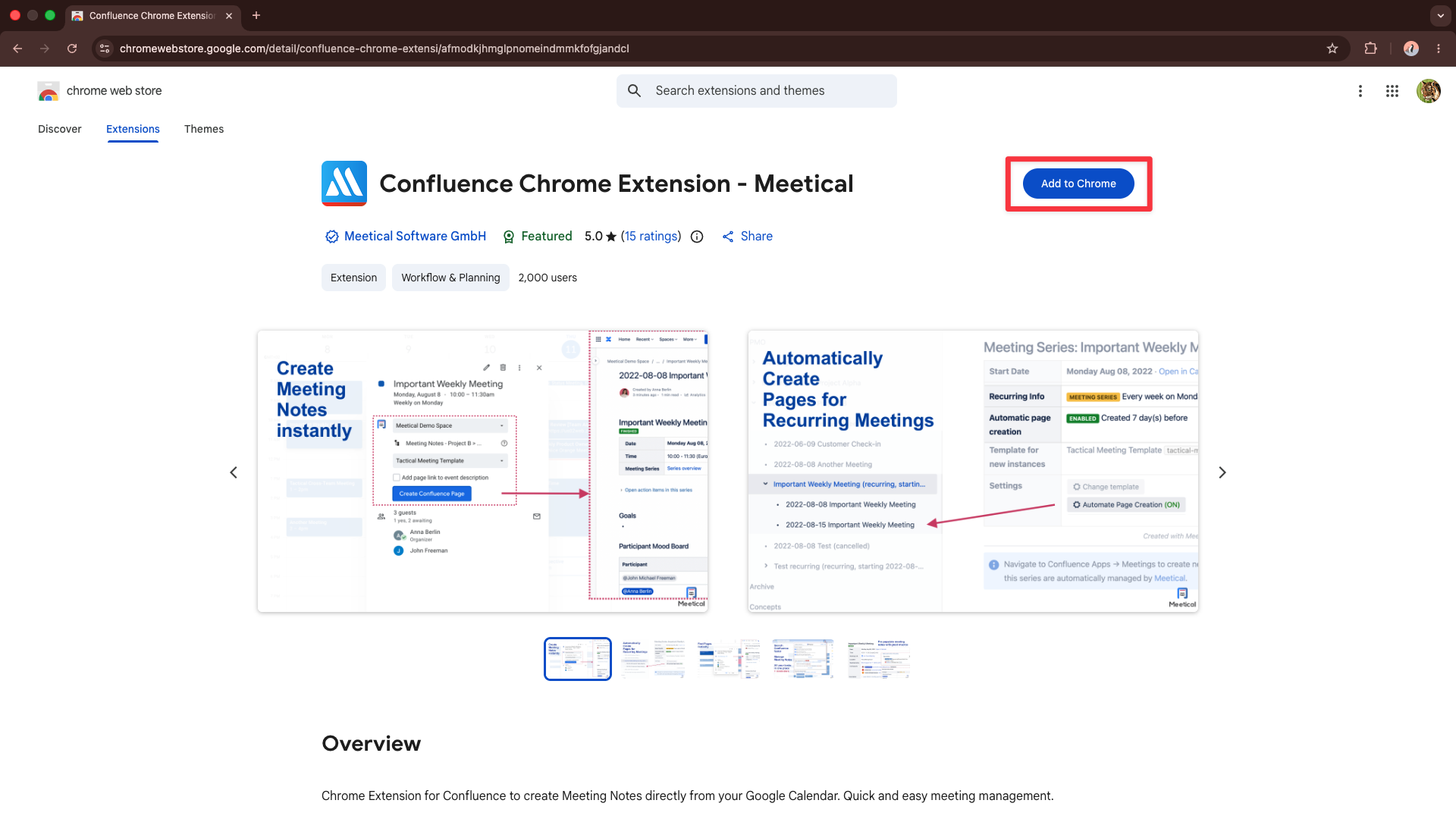The image size is (1456, 819).
Task: Select the Extensions tab
Action: click(x=133, y=129)
